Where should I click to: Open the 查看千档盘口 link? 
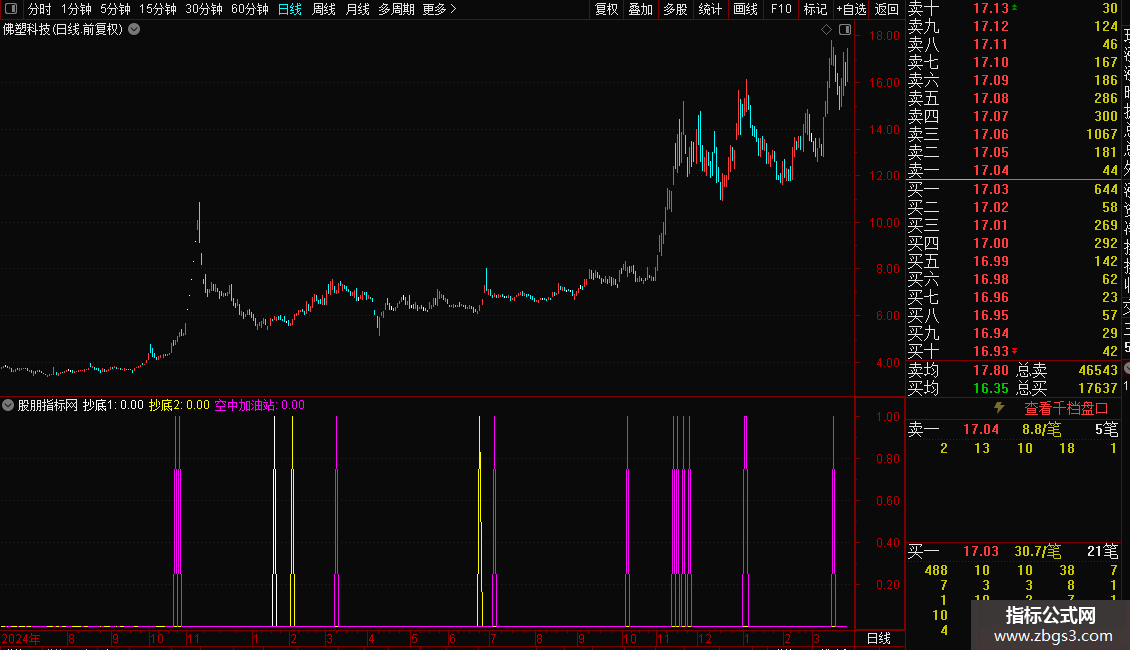1066,409
